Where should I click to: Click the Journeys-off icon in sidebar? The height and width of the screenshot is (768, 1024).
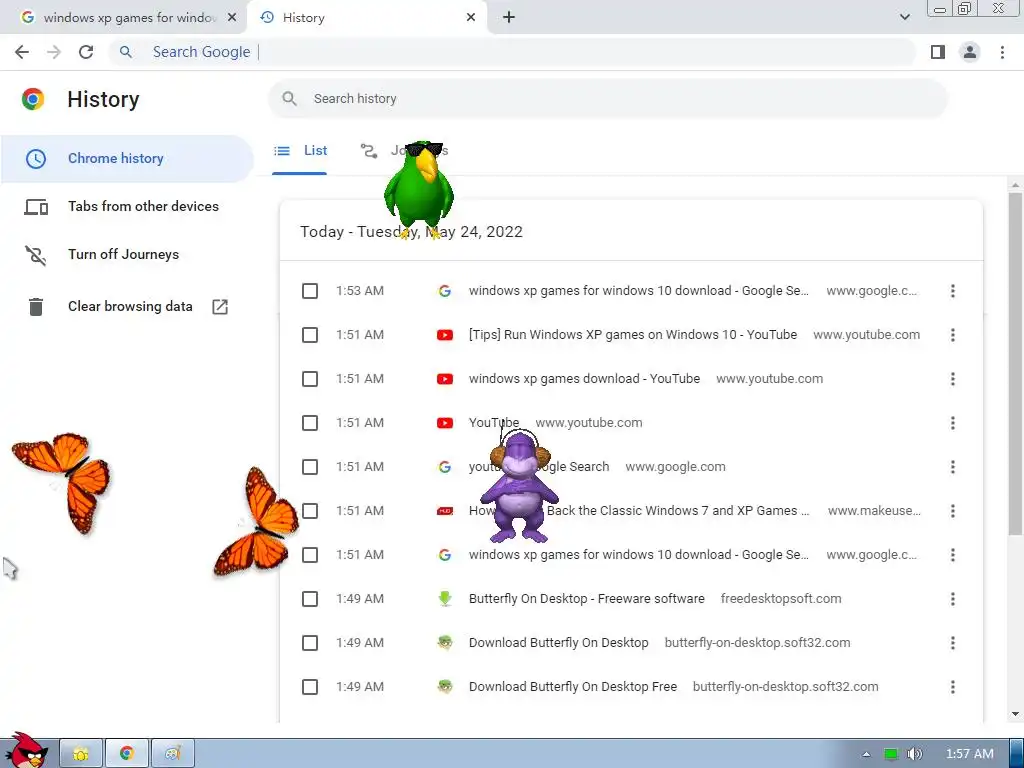[36, 255]
